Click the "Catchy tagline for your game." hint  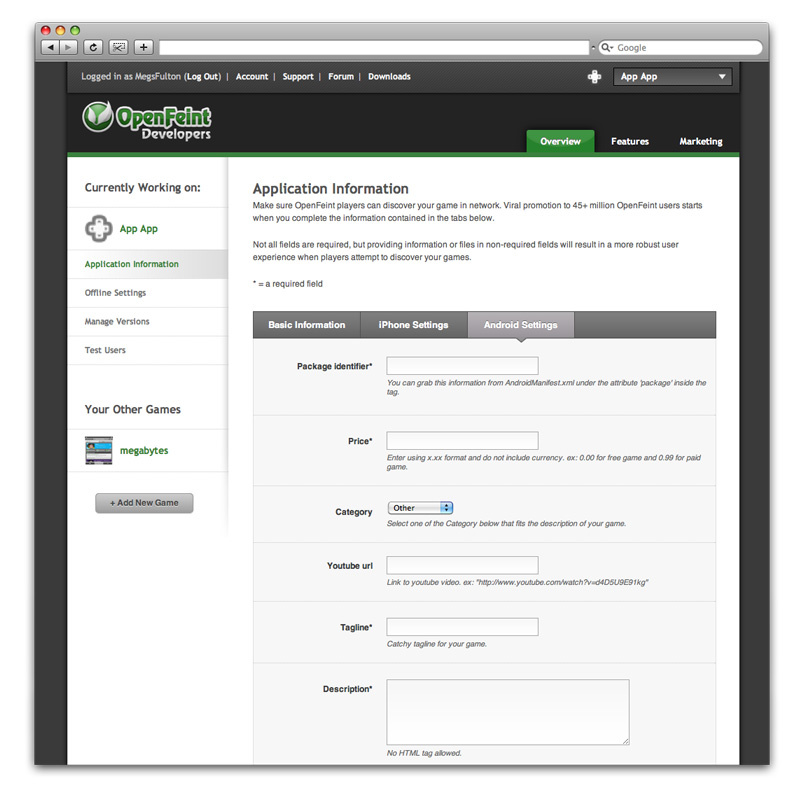pos(437,644)
